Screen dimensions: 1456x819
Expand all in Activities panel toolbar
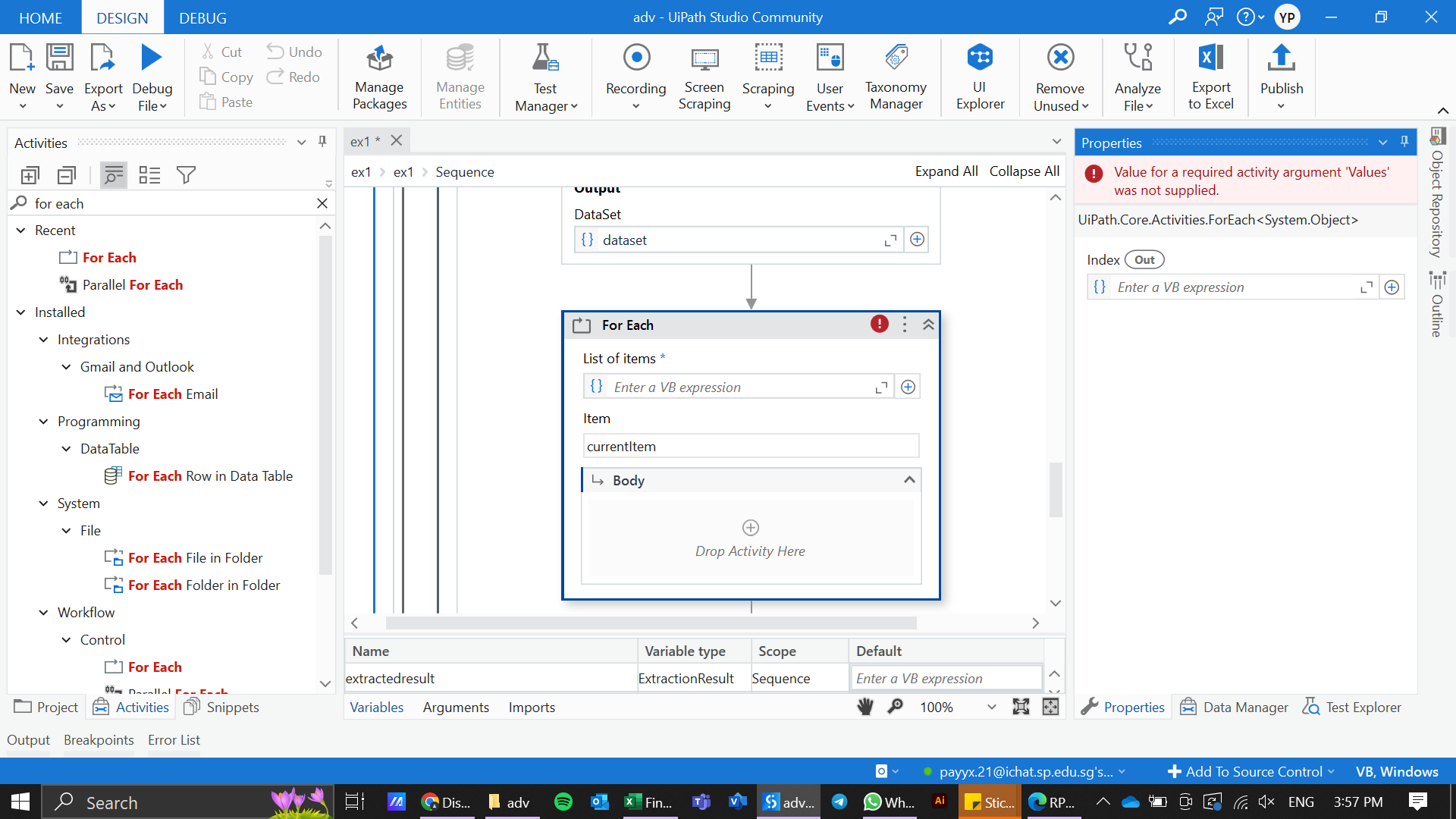(x=30, y=176)
